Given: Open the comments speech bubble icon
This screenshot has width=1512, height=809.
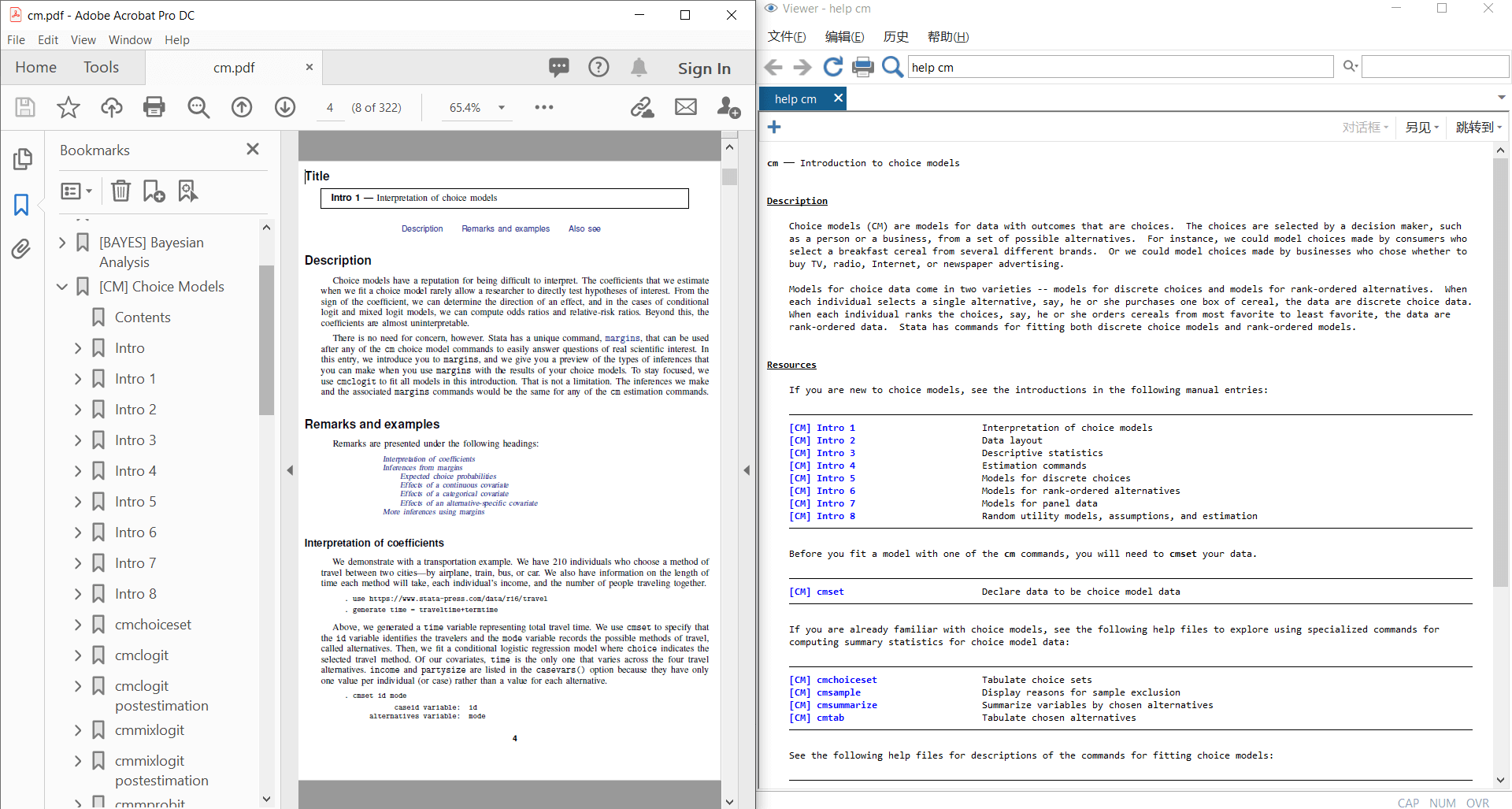Looking at the screenshot, I should pyautogui.click(x=559, y=68).
